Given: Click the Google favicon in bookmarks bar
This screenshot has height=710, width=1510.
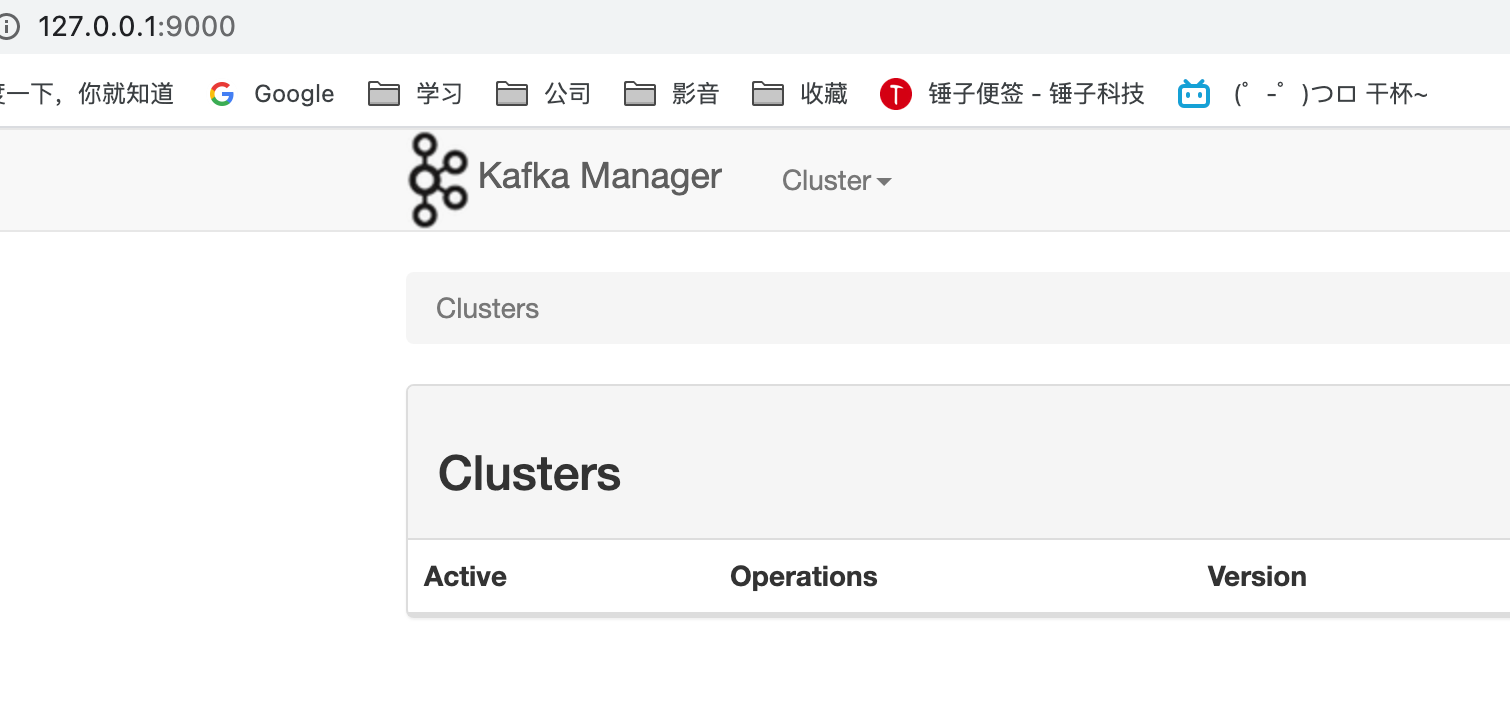Looking at the screenshot, I should (222, 94).
